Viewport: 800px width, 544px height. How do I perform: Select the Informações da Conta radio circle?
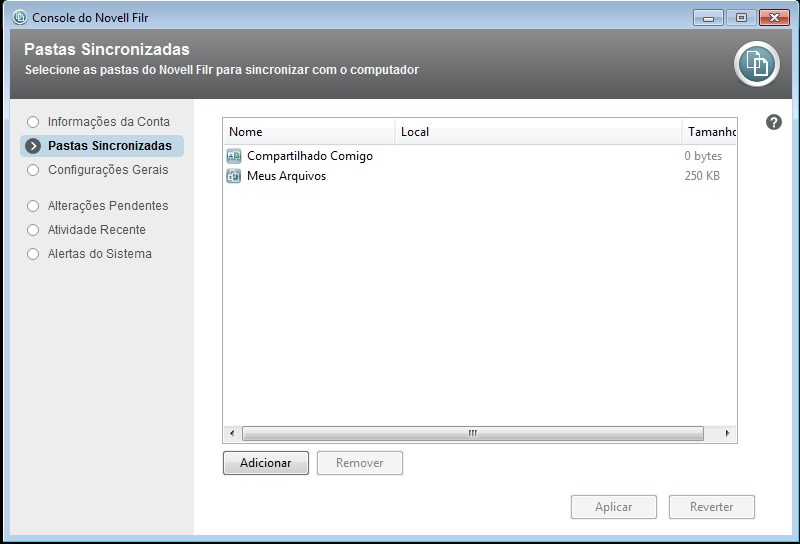click(33, 122)
